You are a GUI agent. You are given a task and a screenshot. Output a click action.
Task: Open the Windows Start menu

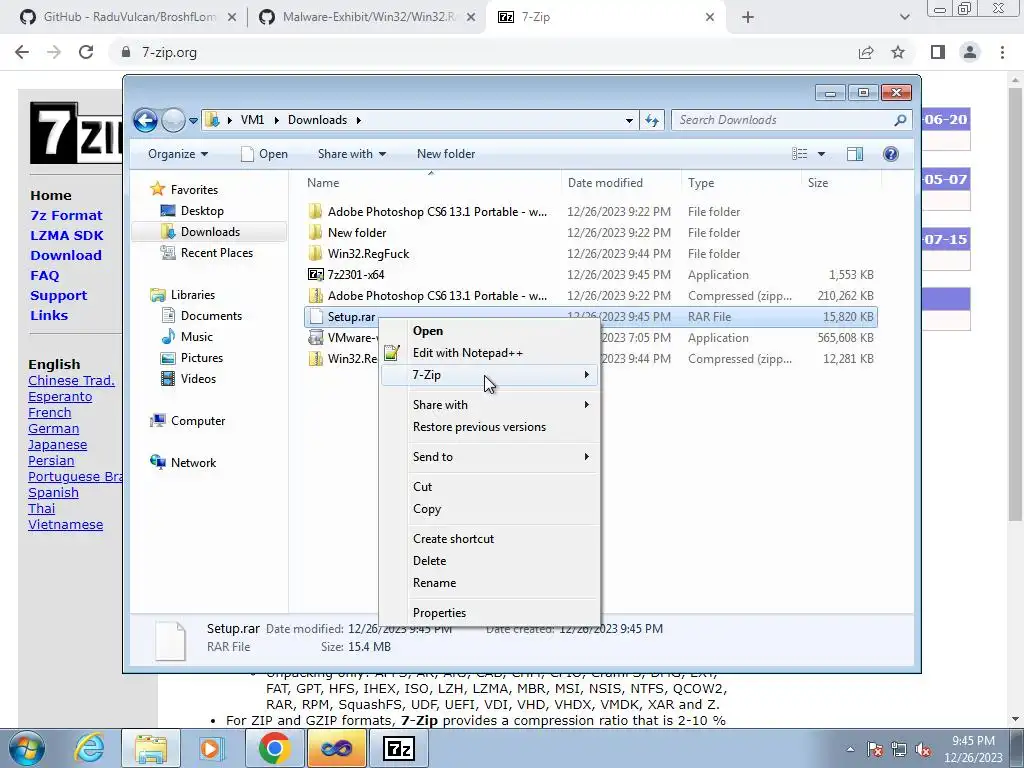(x=27, y=748)
